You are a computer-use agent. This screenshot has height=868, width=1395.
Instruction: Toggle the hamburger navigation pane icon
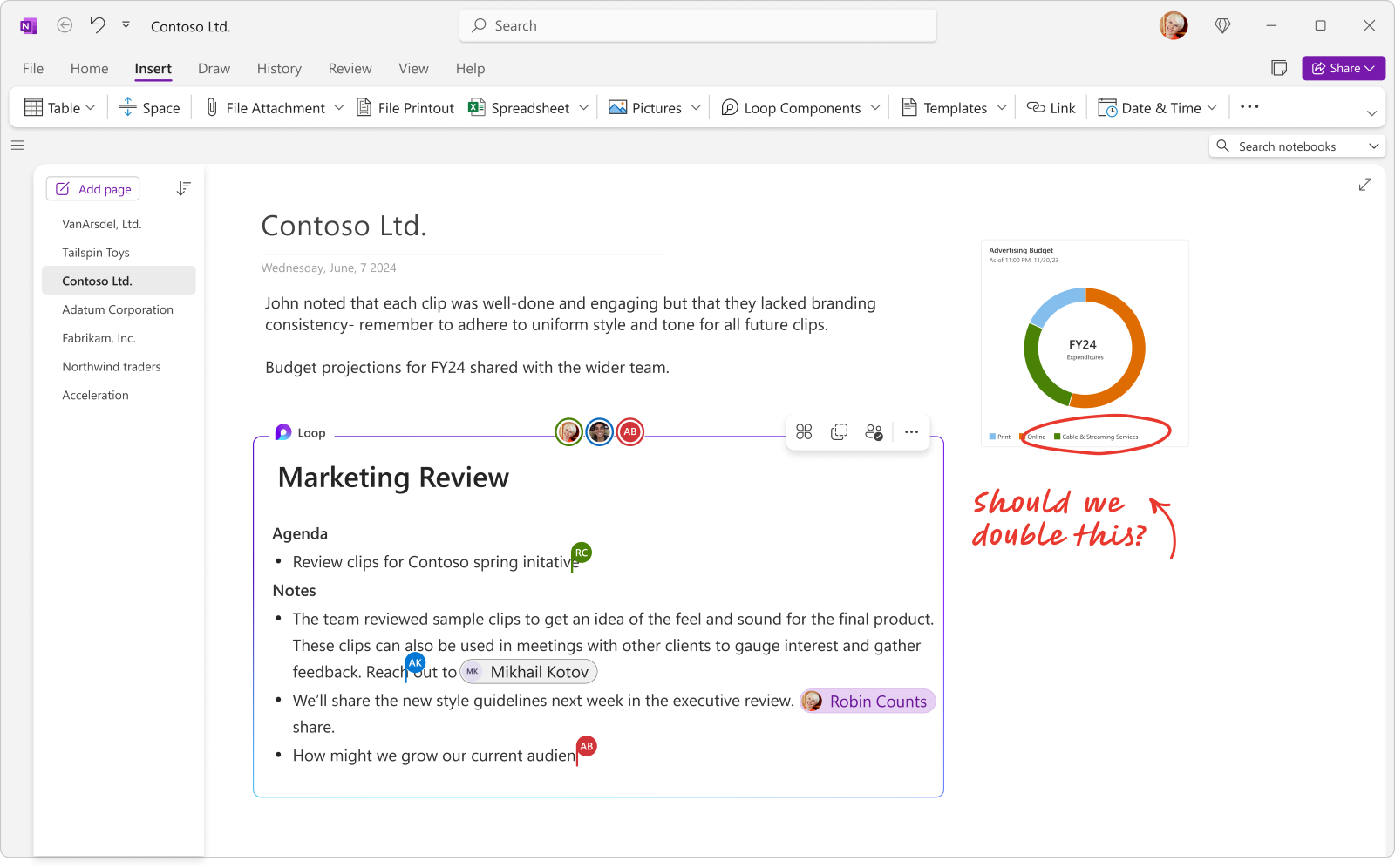17,146
